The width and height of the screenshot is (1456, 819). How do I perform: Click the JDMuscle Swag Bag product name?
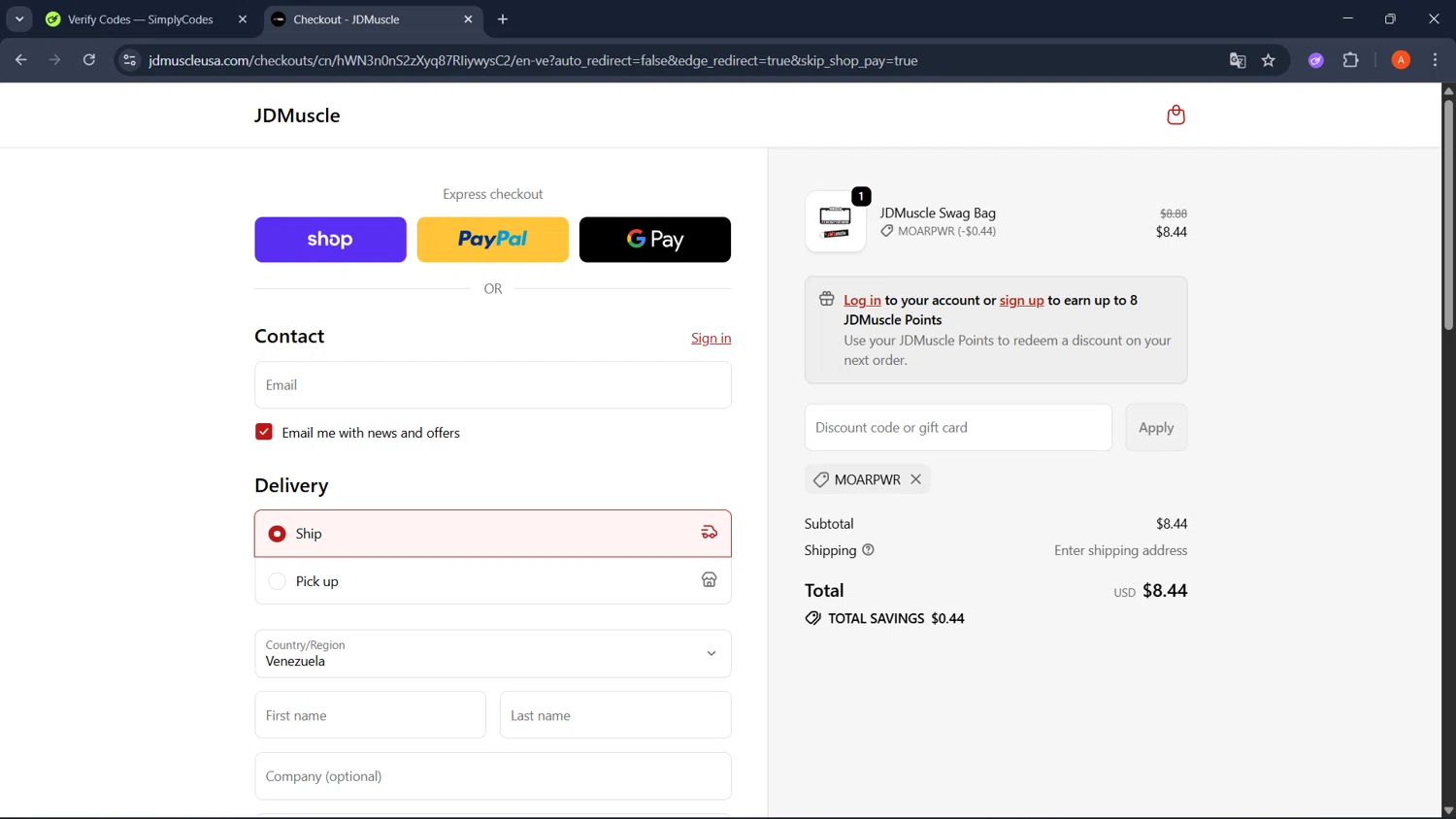[x=938, y=213]
